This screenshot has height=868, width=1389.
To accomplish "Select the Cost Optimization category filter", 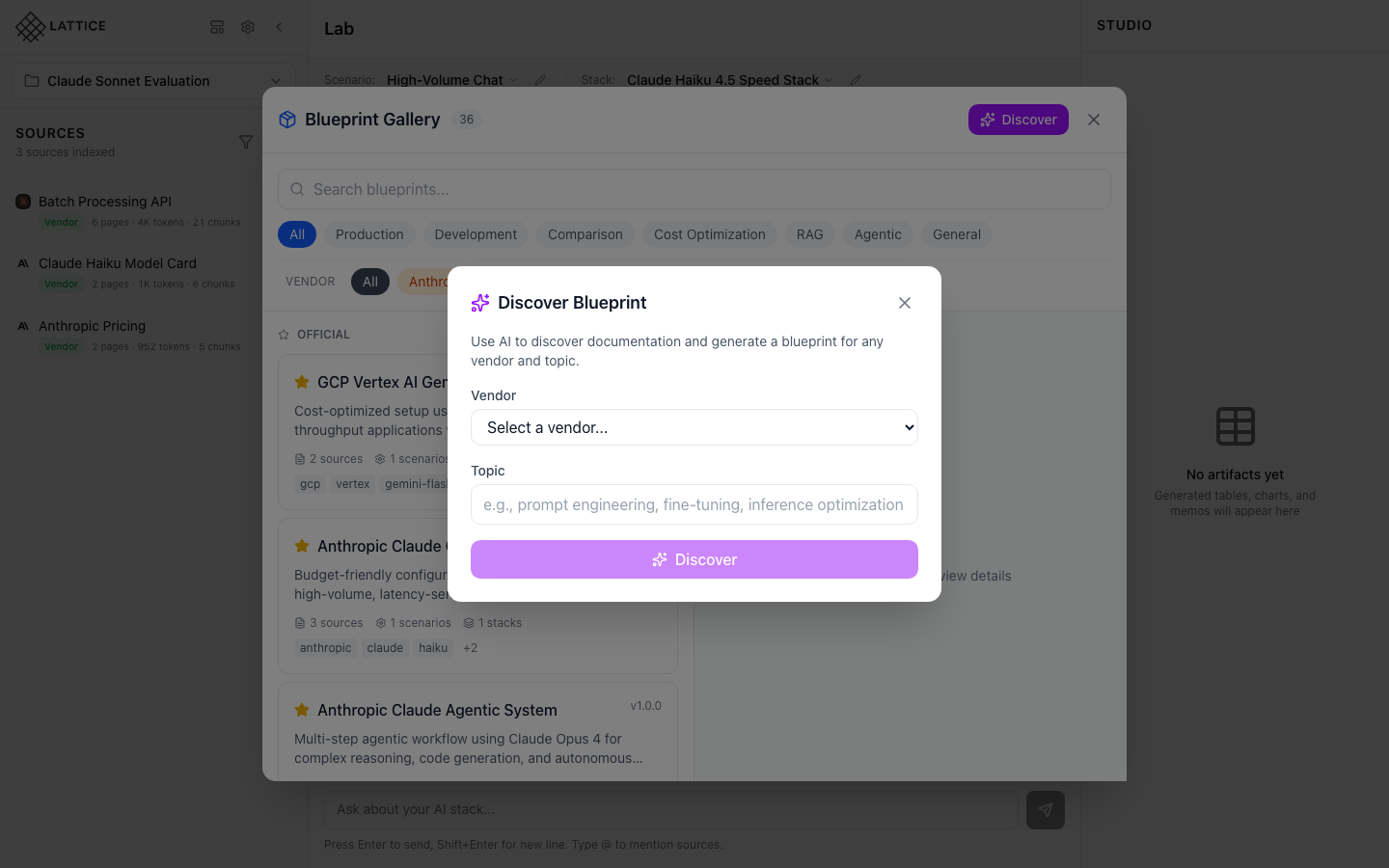I will 709,234.
